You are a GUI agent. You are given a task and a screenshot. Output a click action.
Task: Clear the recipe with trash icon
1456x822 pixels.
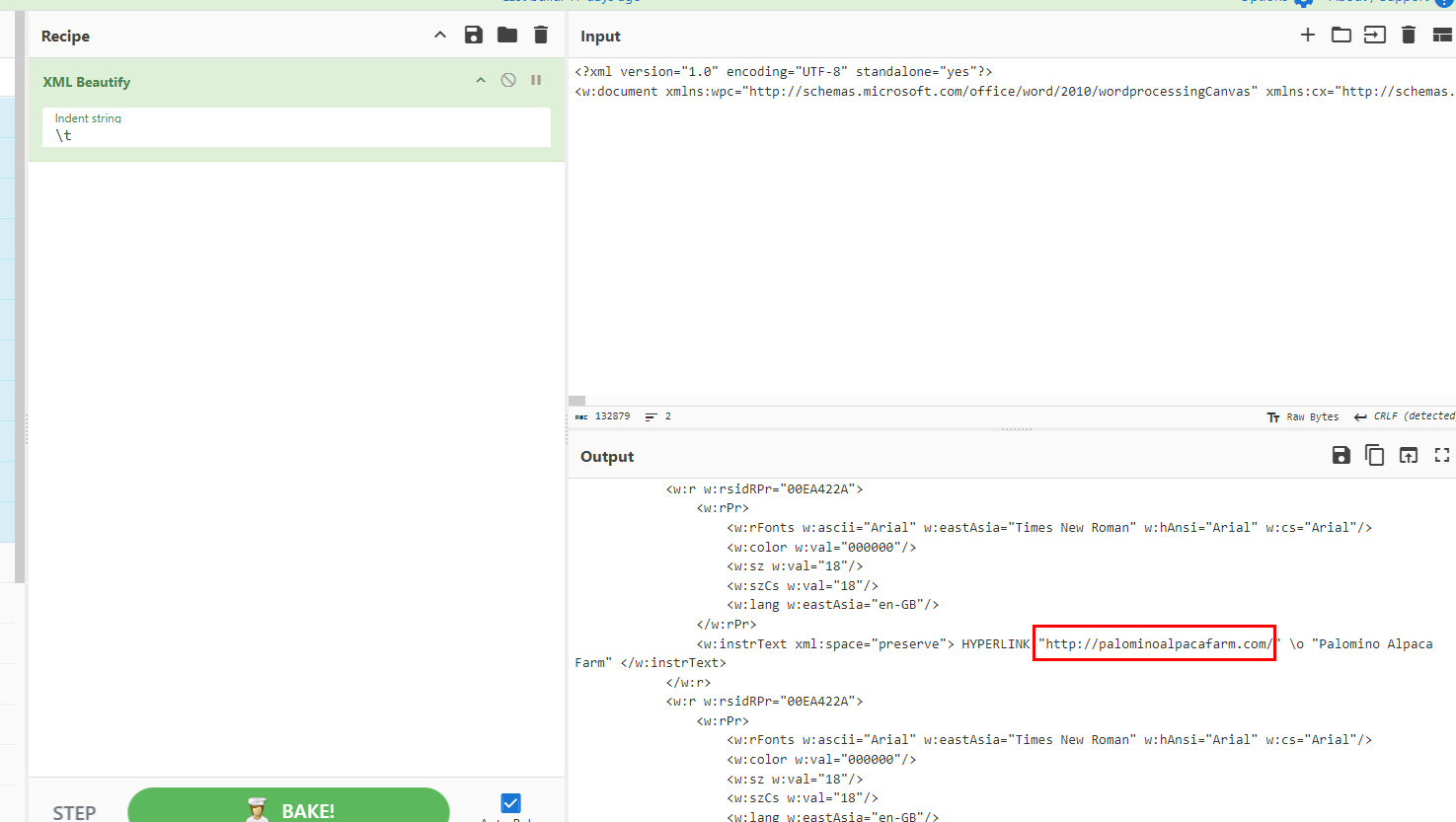(541, 36)
